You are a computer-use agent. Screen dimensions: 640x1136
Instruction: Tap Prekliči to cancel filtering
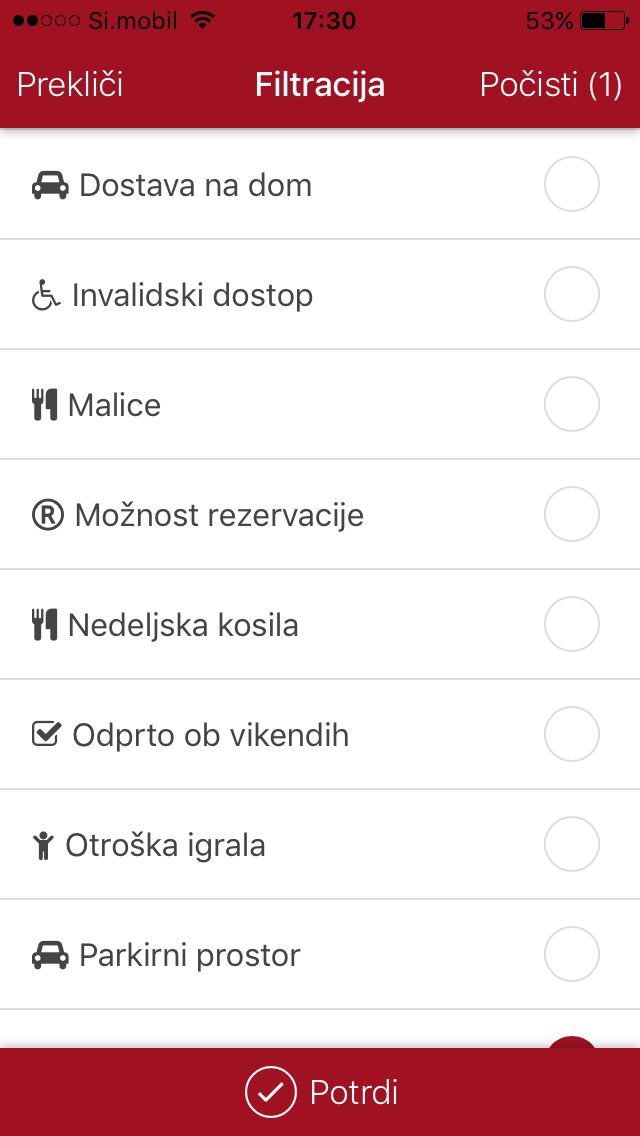pos(70,85)
